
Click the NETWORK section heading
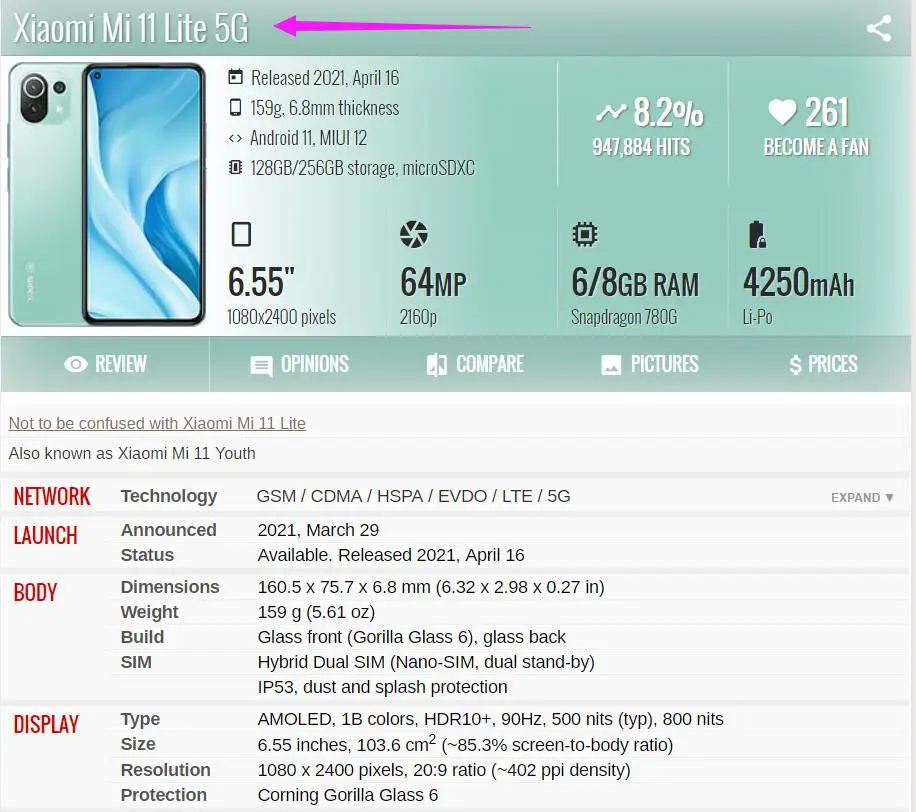[52, 497]
